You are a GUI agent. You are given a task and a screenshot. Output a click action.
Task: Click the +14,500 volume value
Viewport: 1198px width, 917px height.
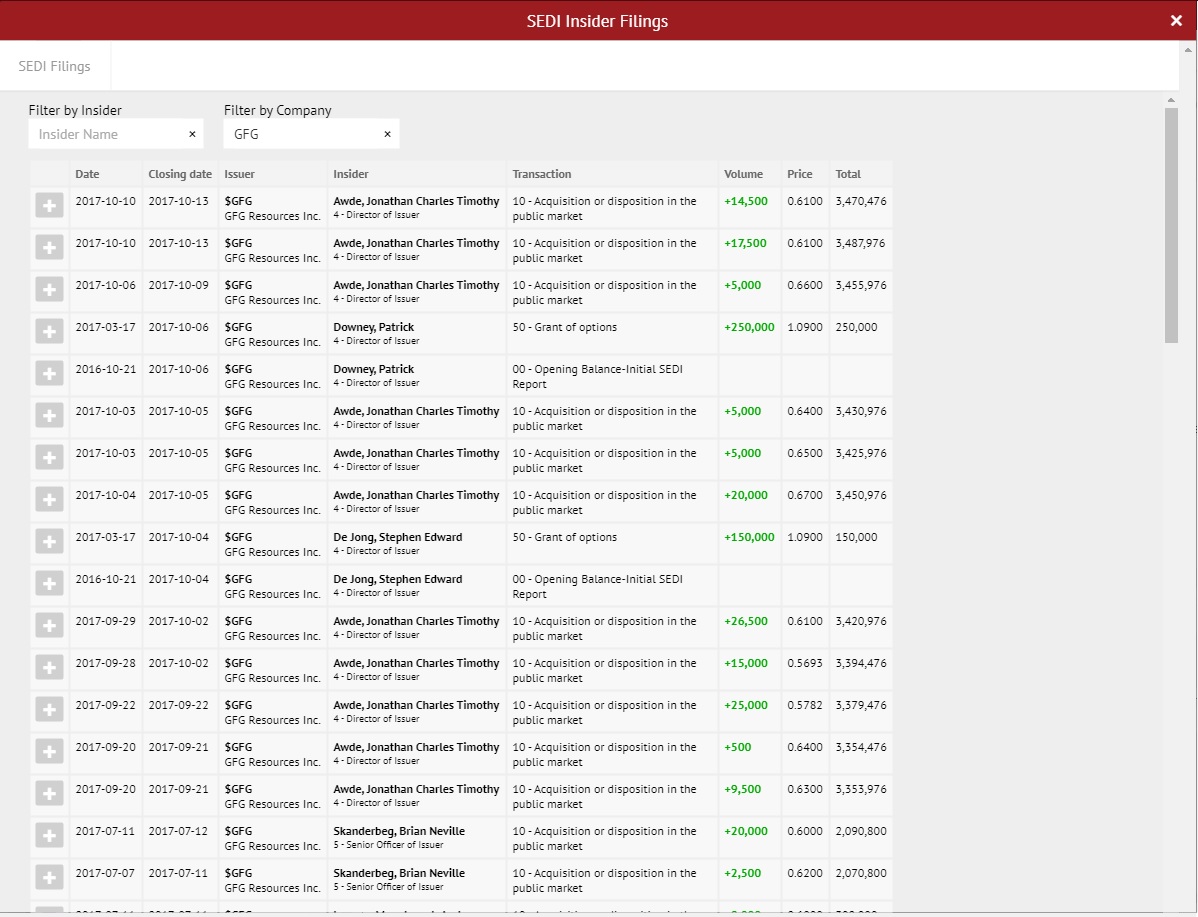[x=746, y=201]
